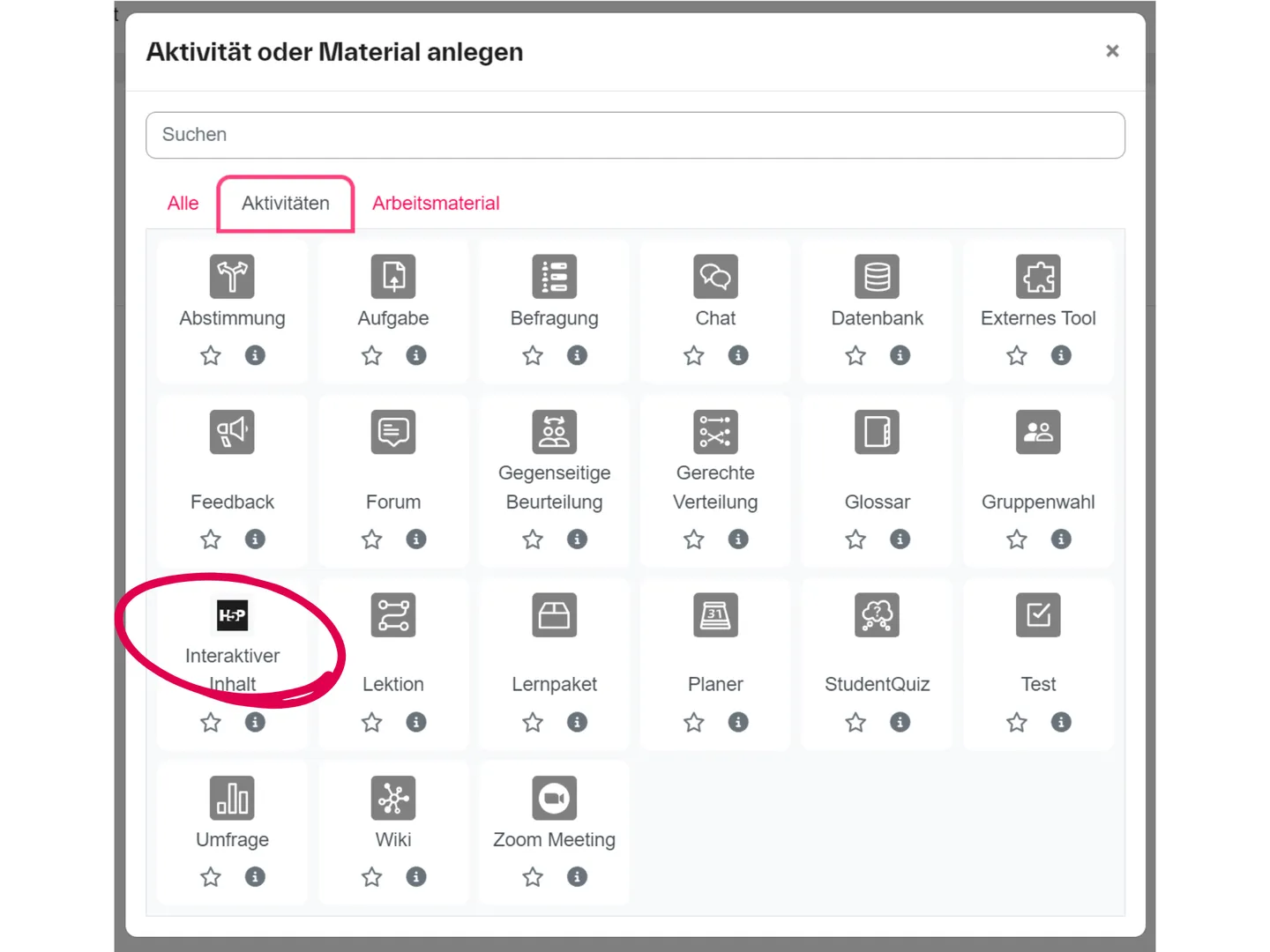Show info for Wiki activity

[416, 876]
